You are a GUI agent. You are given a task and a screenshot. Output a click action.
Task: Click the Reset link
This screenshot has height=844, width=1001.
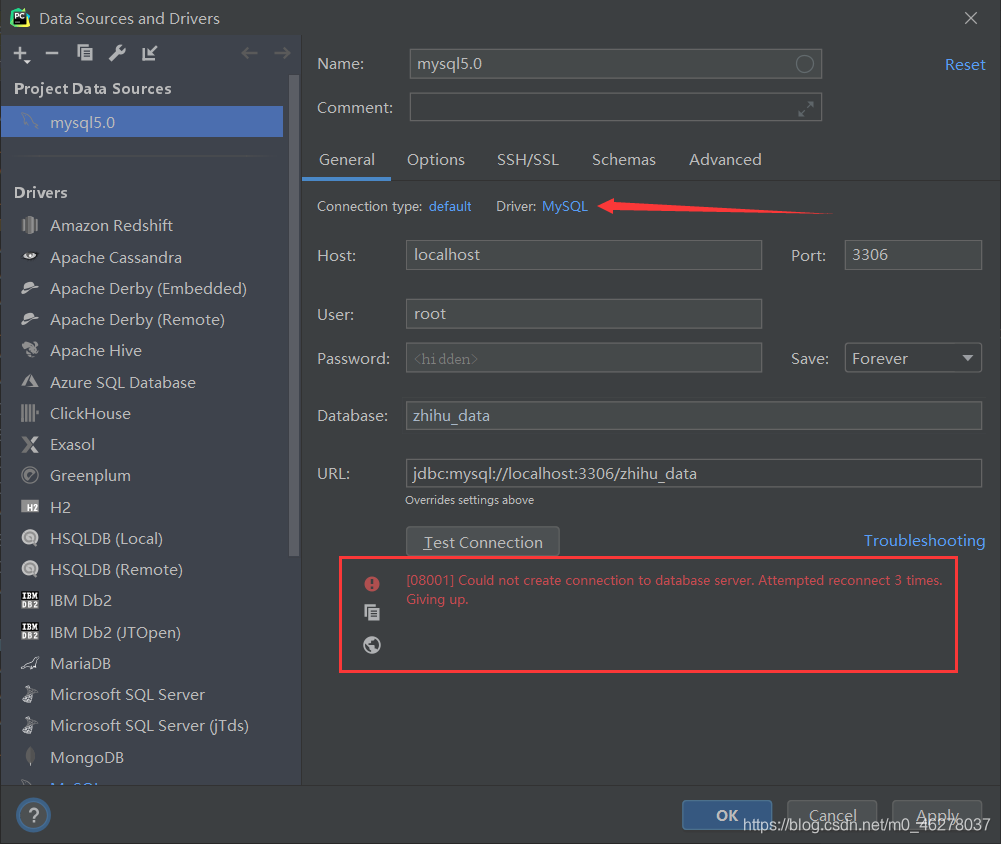[965, 64]
